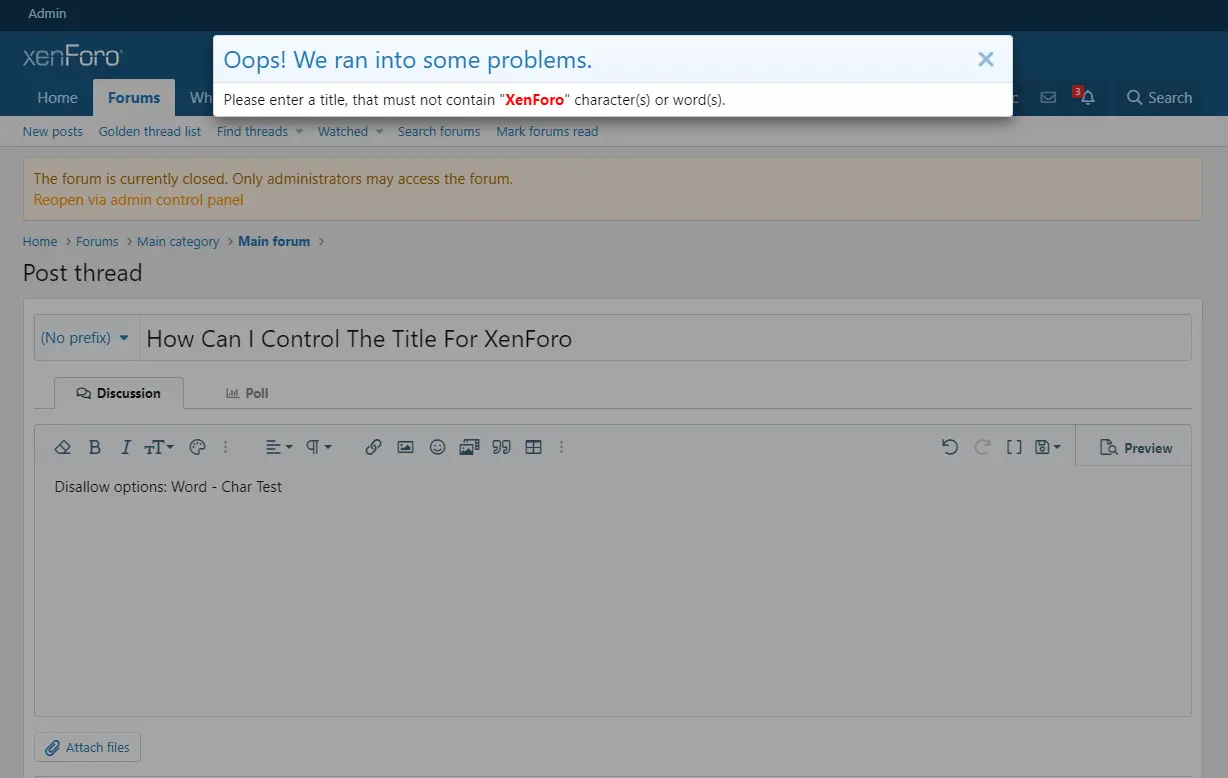
Task: Toggle BB code mode with bracket icon
Action: coord(1014,447)
